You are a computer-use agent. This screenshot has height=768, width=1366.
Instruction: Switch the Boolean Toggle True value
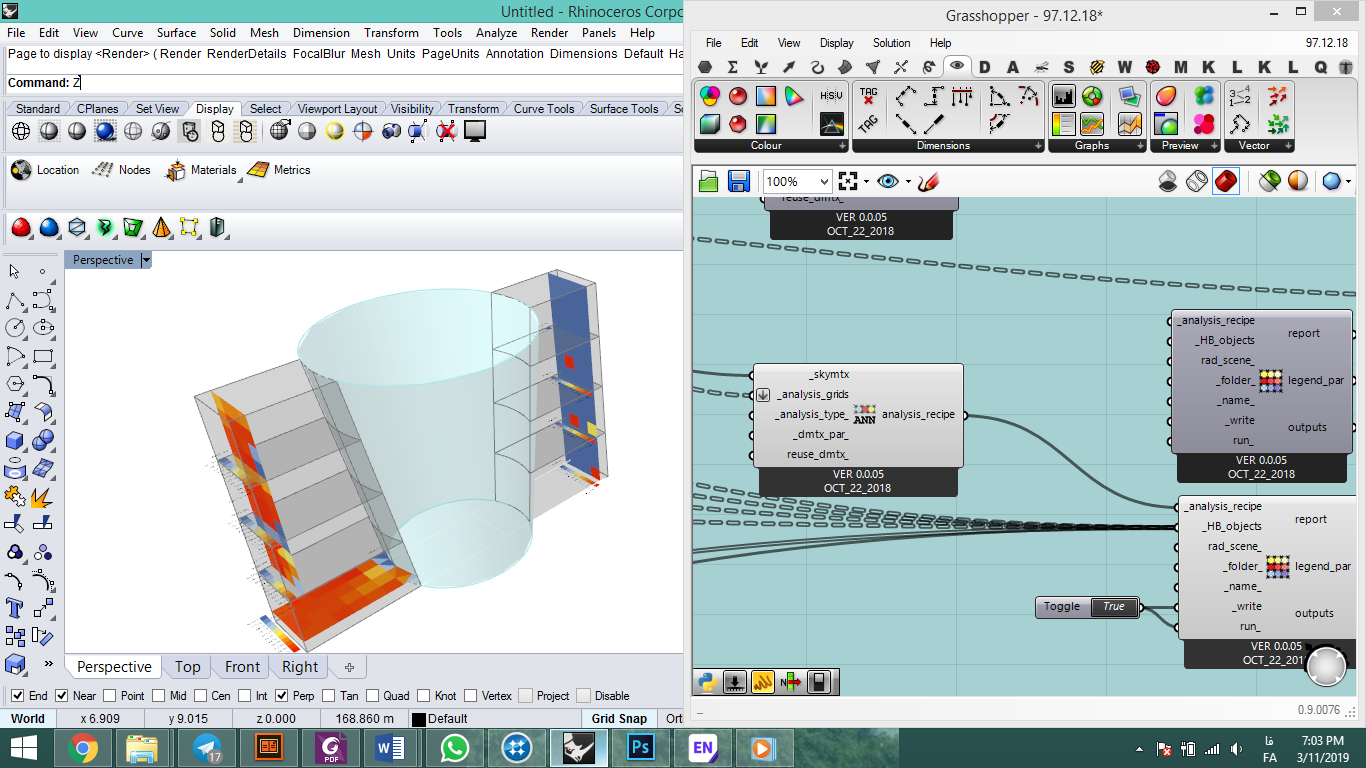click(1114, 606)
